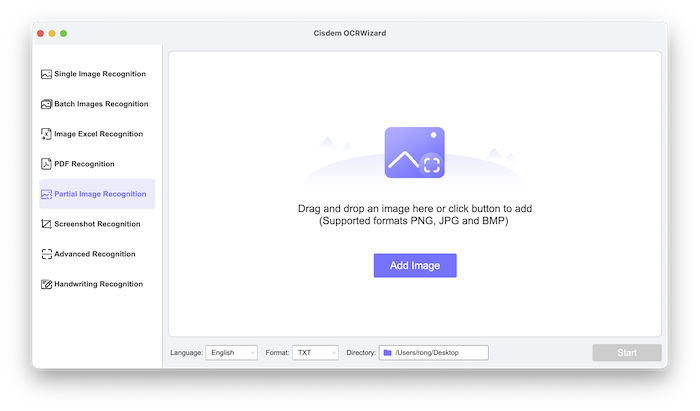Click the PDF Recognition sidebar icon
This screenshot has height=411, width=700.
click(x=46, y=164)
